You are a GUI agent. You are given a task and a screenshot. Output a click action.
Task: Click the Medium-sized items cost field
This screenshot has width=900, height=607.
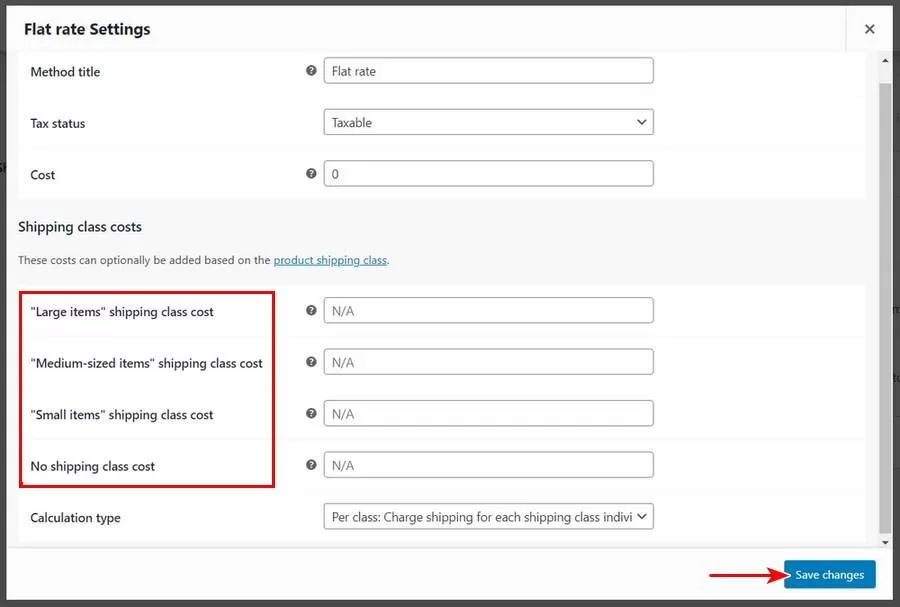(488, 362)
